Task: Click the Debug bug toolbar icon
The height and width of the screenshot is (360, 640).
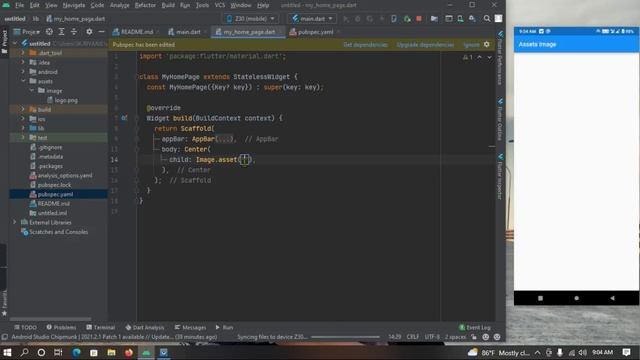Action: tap(358, 19)
